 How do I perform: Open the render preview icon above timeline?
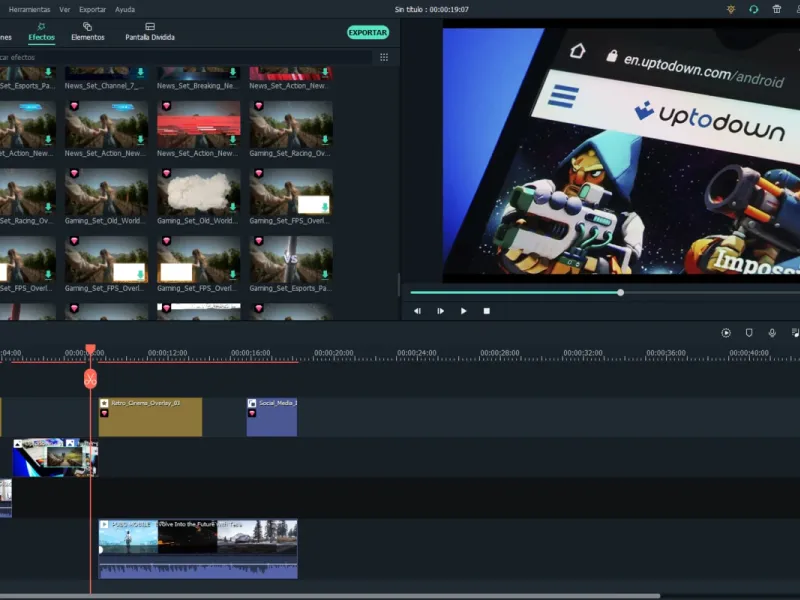click(726, 333)
